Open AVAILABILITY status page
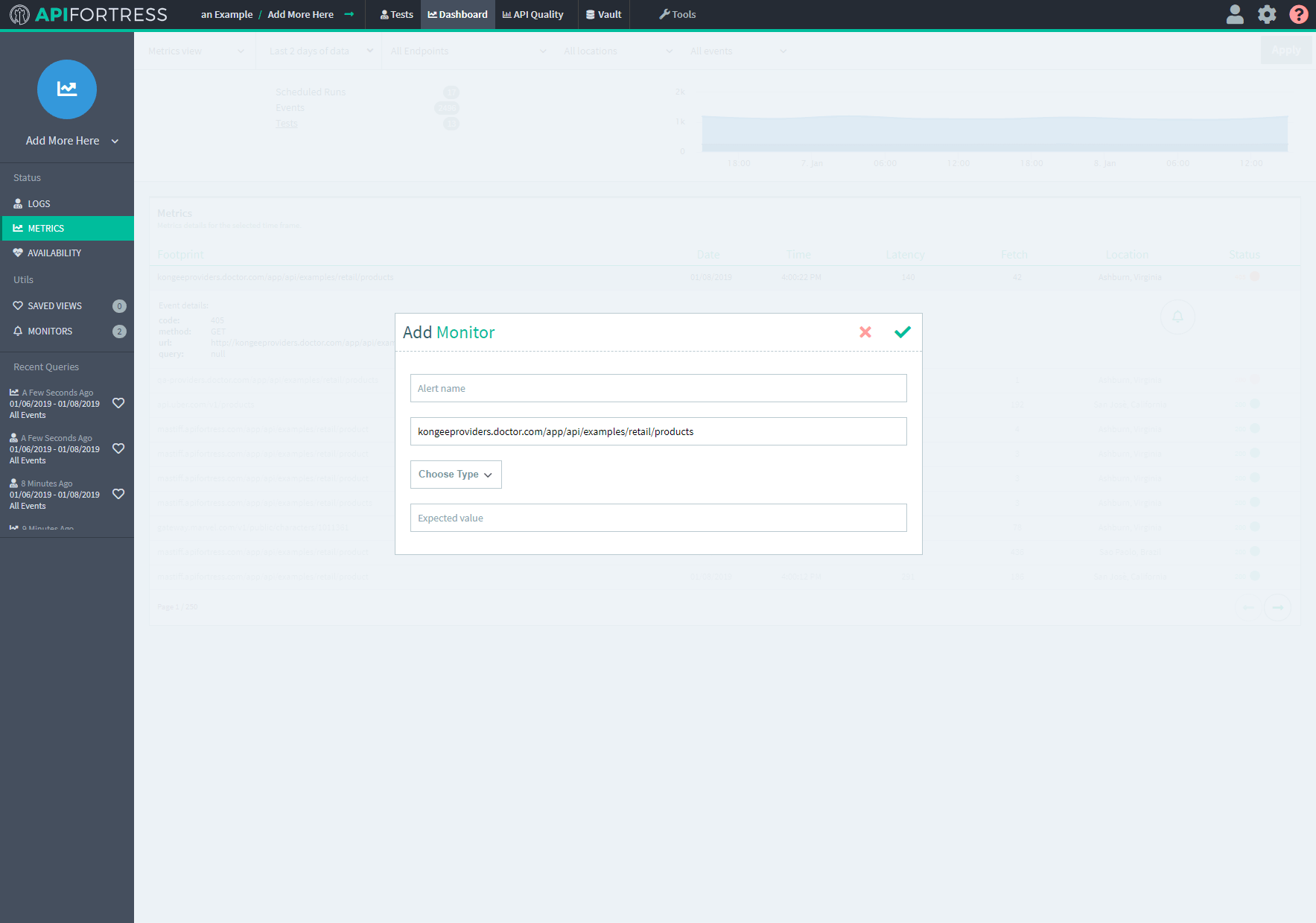The image size is (1316, 923). (53, 253)
